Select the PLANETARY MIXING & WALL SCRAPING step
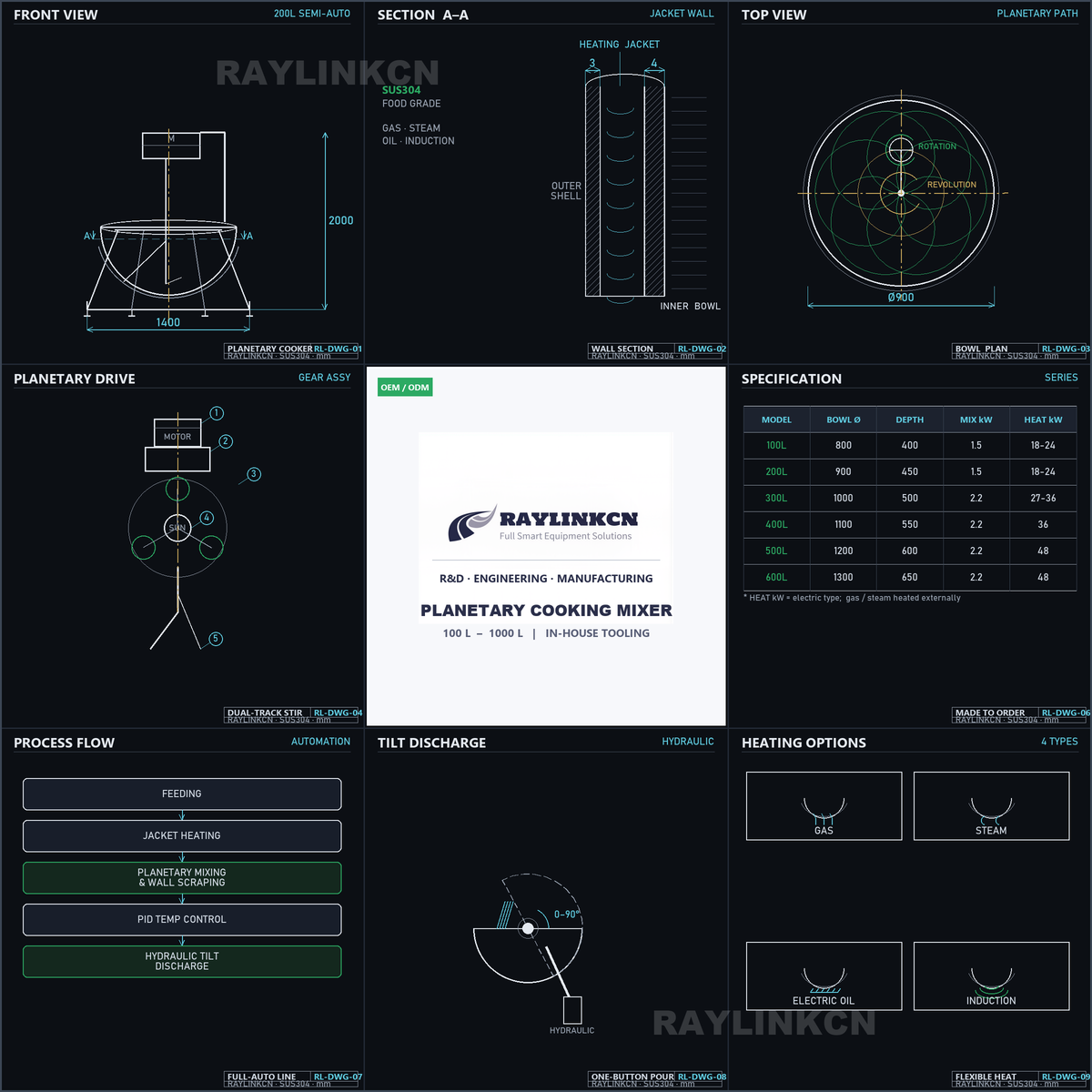The height and width of the screenshot is (1092, 1092). click(182, 877)
